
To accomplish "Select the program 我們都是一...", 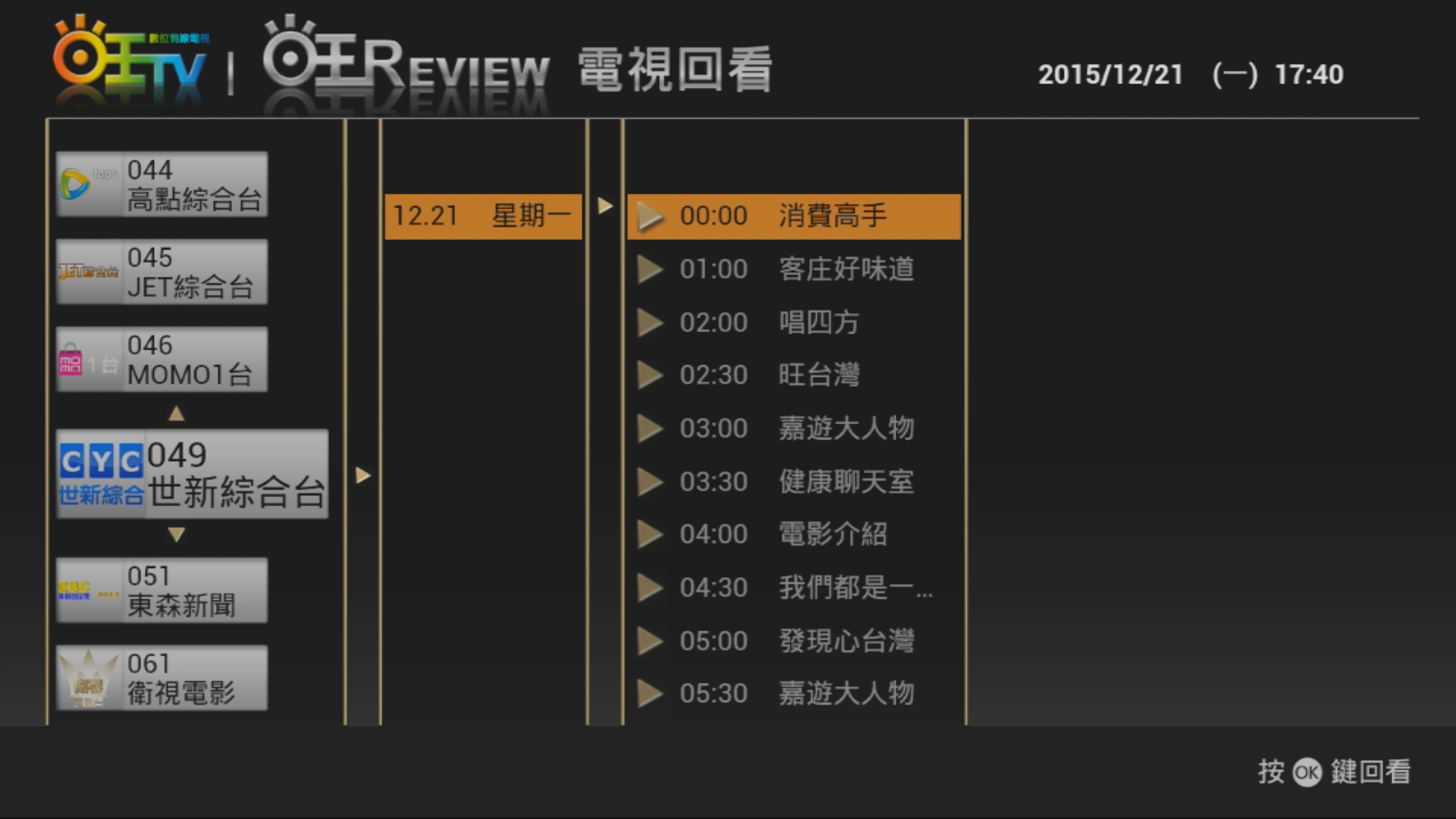I will coord(794,588).
